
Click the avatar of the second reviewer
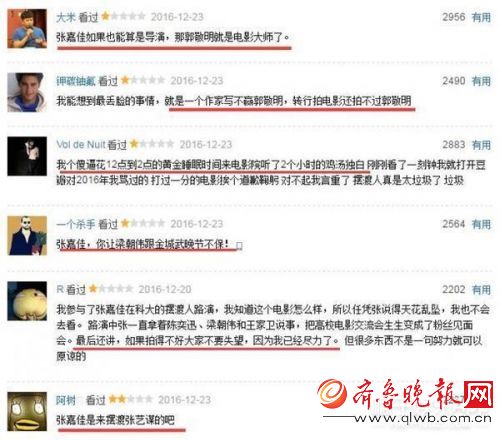[x=27, y=92]
